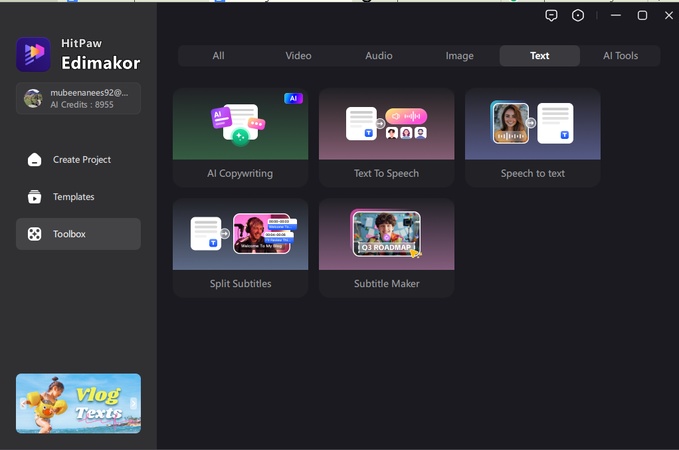Open the AI Tools tab

[620, 56]
